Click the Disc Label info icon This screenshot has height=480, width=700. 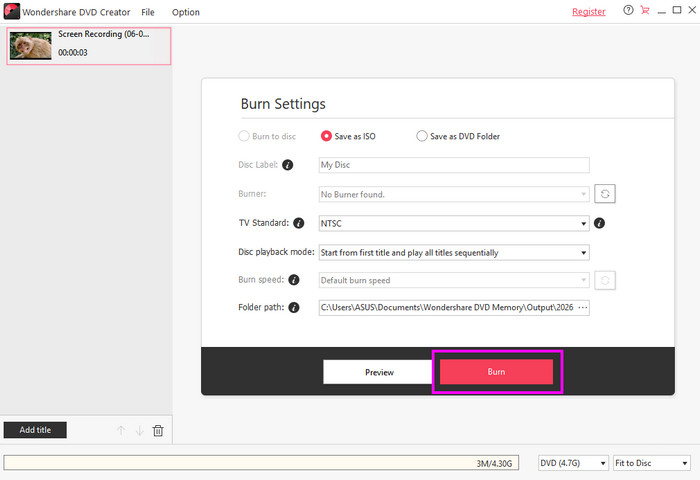(288, 165)
